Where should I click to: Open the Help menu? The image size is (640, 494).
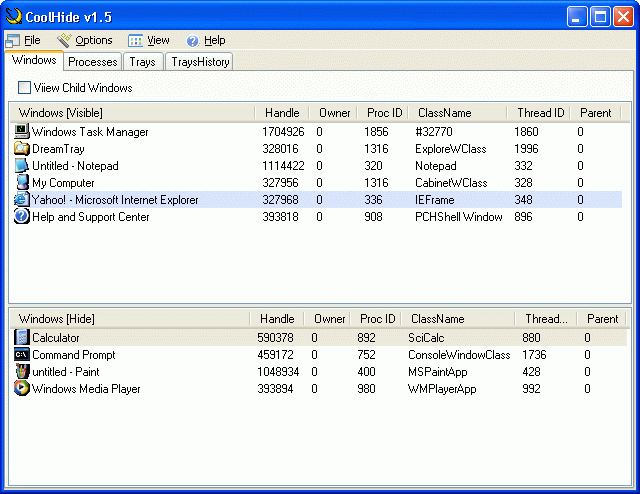(x=215, y=40)
